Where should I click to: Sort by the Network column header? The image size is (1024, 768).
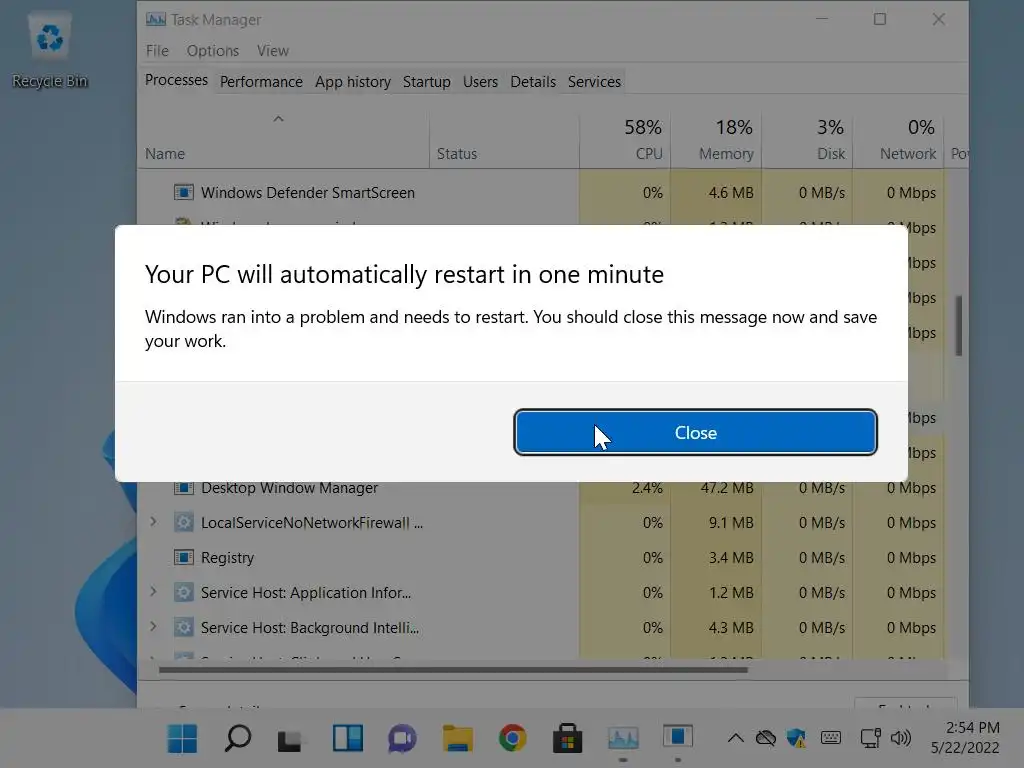point(898,140)
